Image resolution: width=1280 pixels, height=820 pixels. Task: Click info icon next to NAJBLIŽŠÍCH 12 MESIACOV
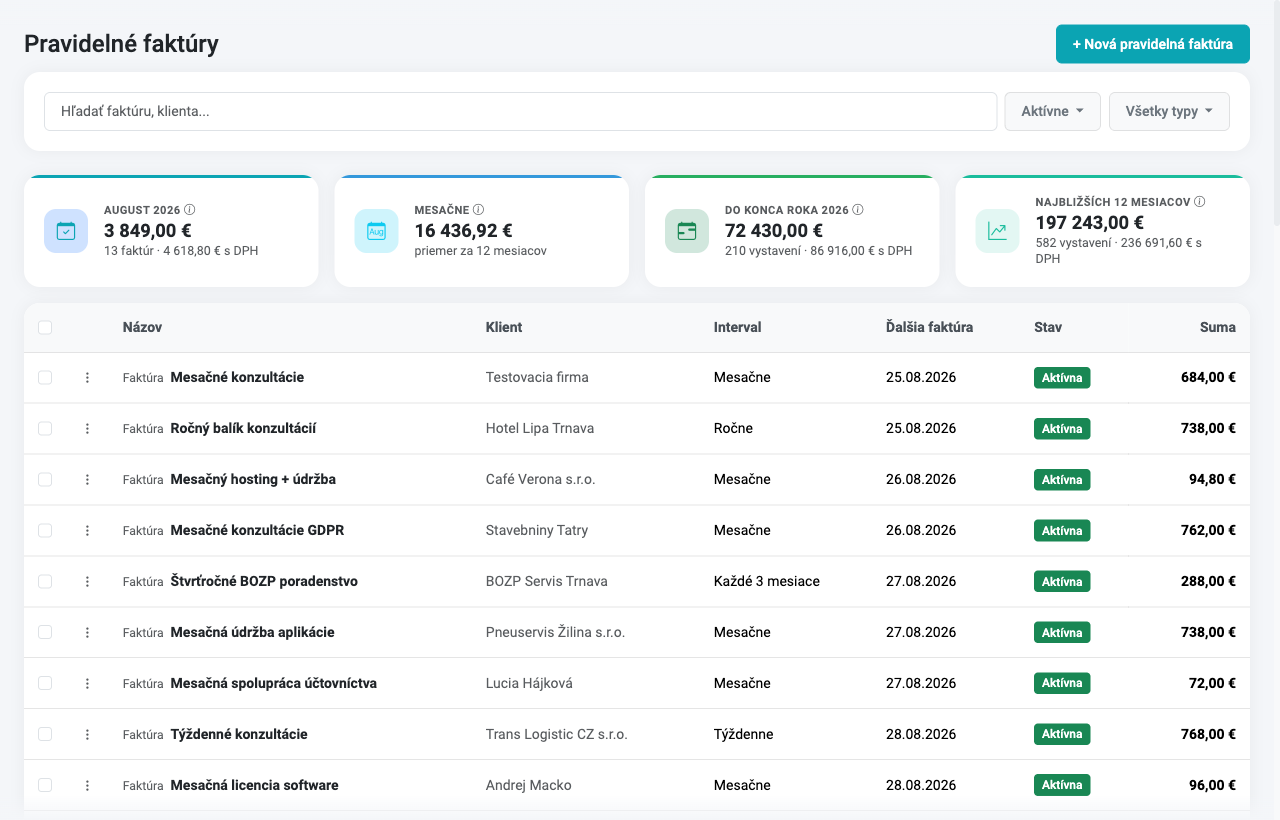pos(1200,201)
